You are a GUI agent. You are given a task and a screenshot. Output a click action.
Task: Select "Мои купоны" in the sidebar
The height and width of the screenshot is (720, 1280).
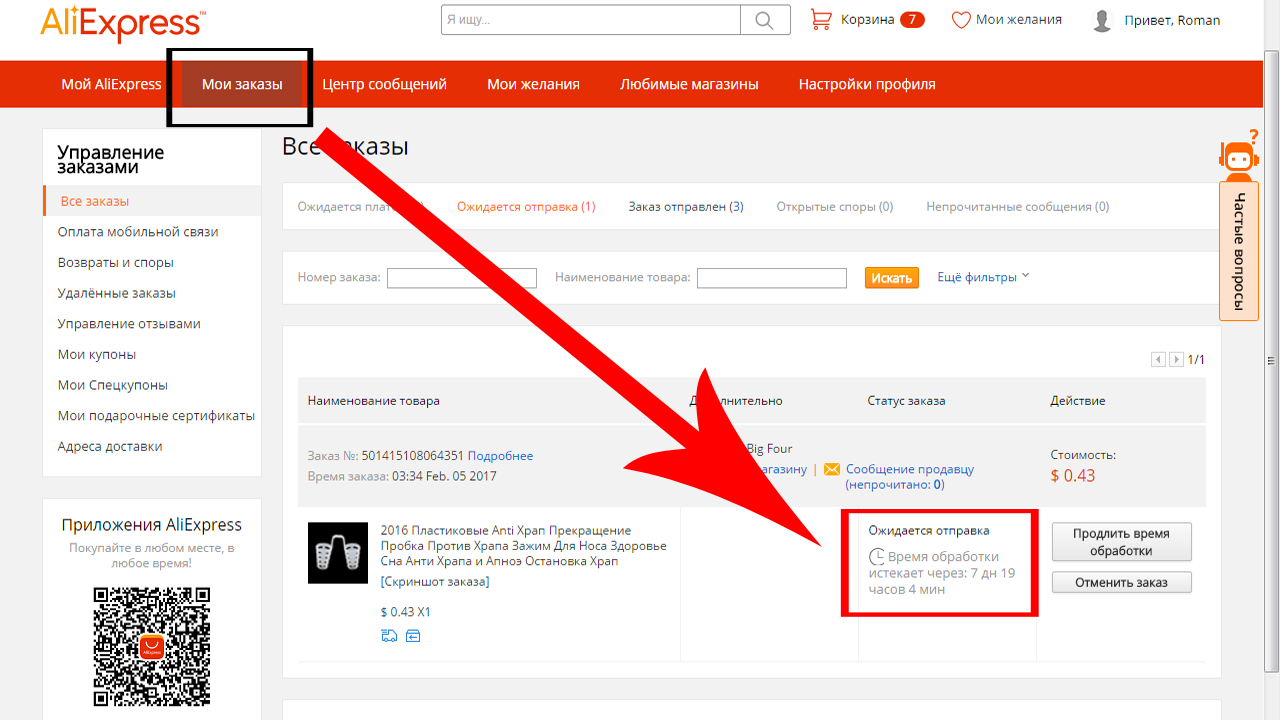97,355
